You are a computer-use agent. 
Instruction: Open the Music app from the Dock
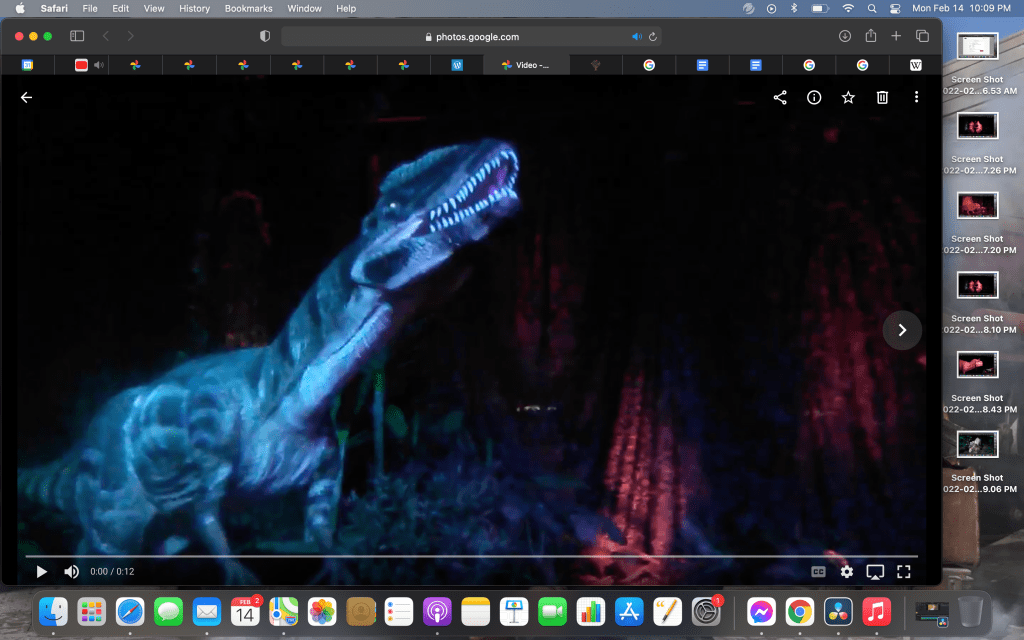[x=876, y=612]
